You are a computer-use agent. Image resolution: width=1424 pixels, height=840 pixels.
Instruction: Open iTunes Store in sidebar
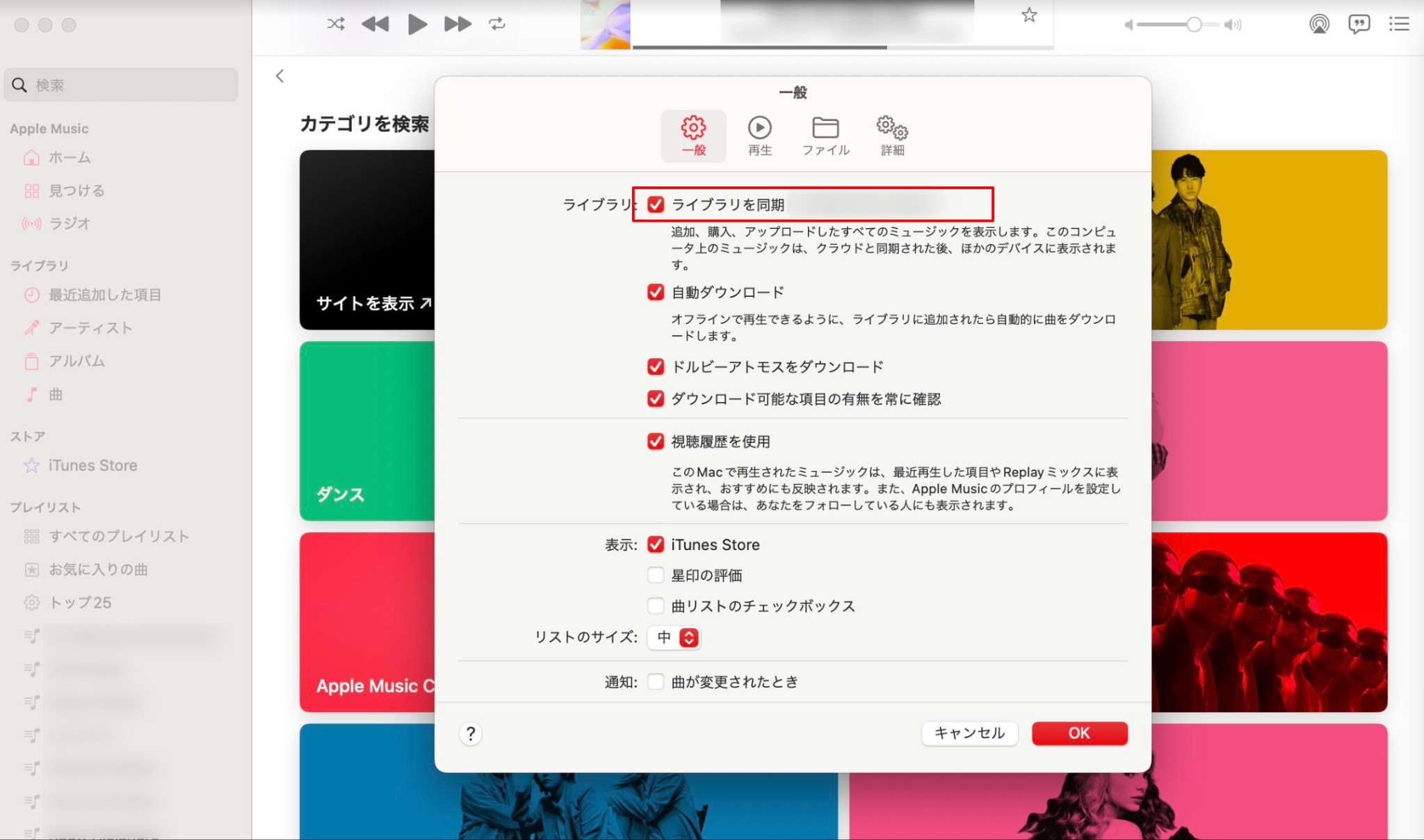(x=92, y=465)
